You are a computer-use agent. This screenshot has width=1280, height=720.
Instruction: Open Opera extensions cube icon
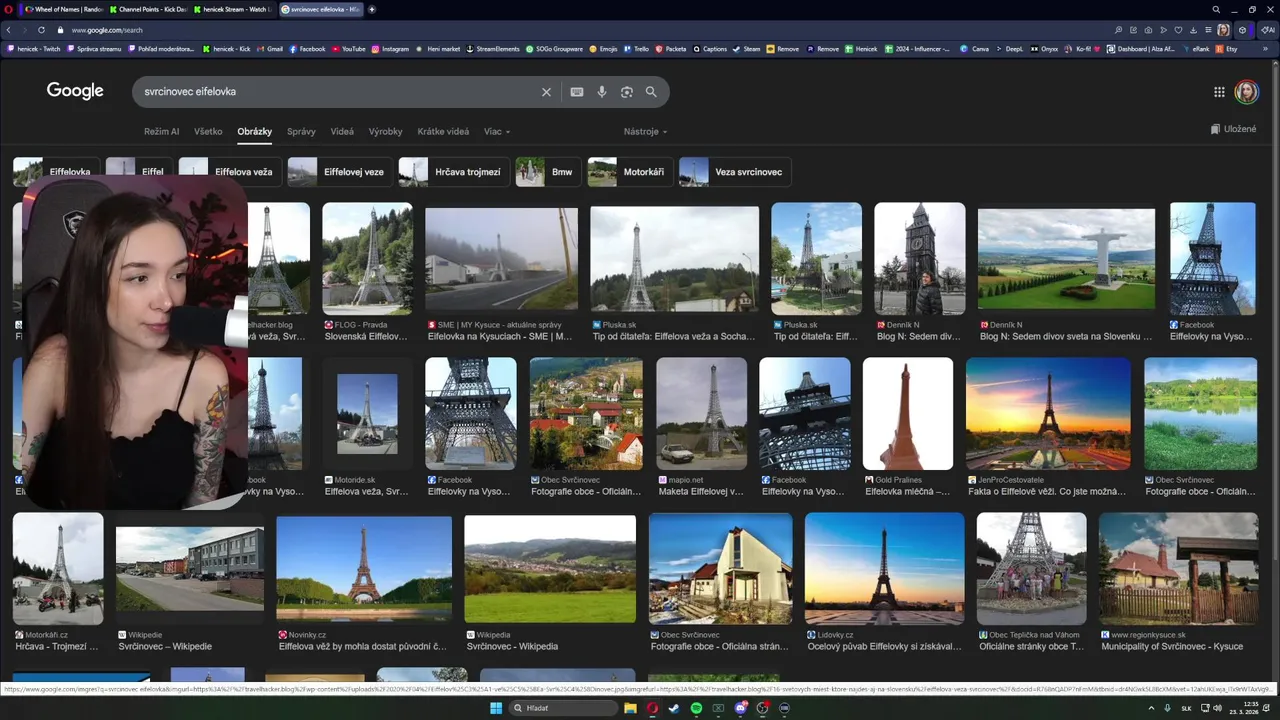1242,30
